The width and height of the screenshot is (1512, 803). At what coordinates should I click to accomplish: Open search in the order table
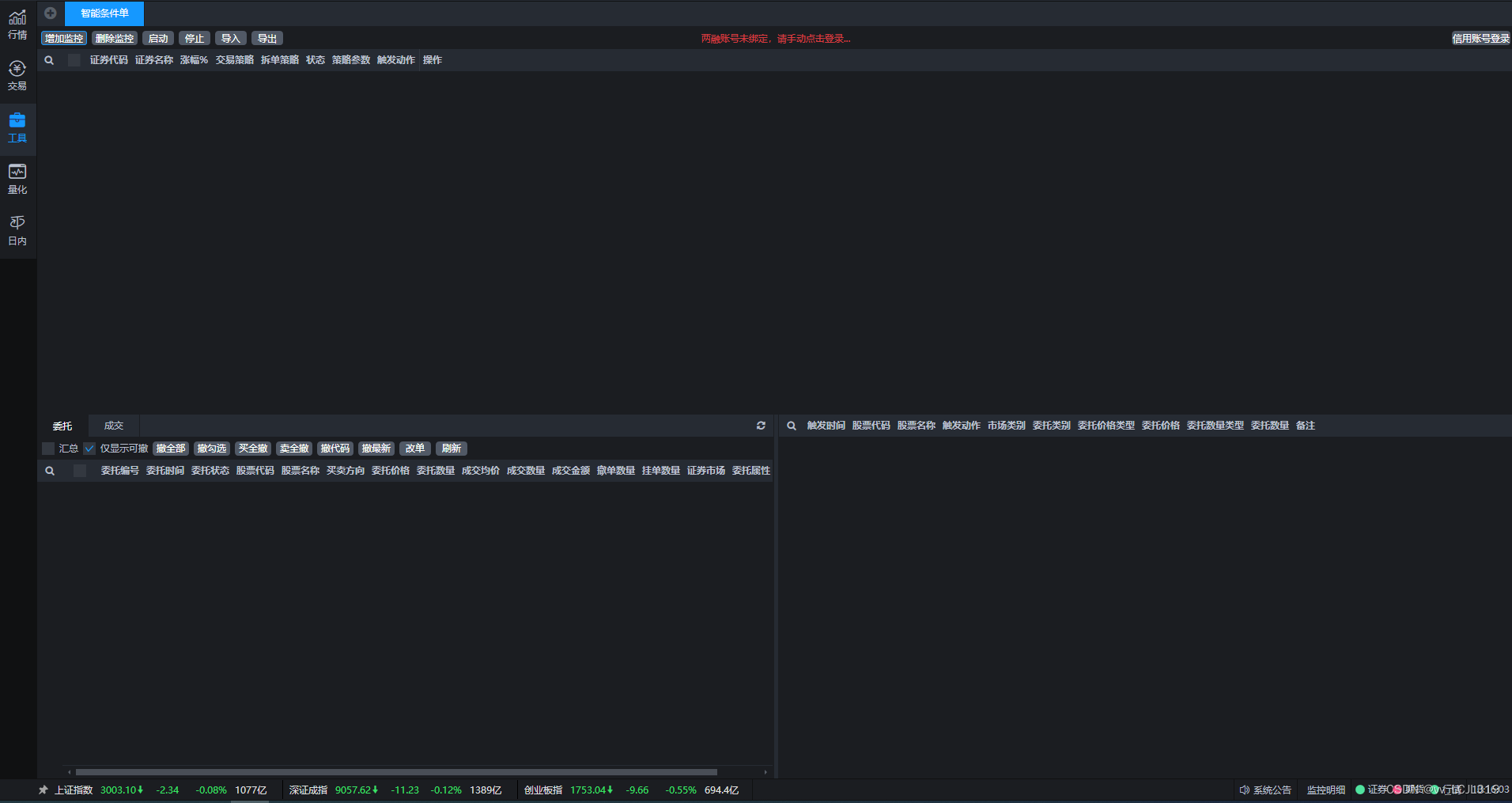(x=50, y=470)
